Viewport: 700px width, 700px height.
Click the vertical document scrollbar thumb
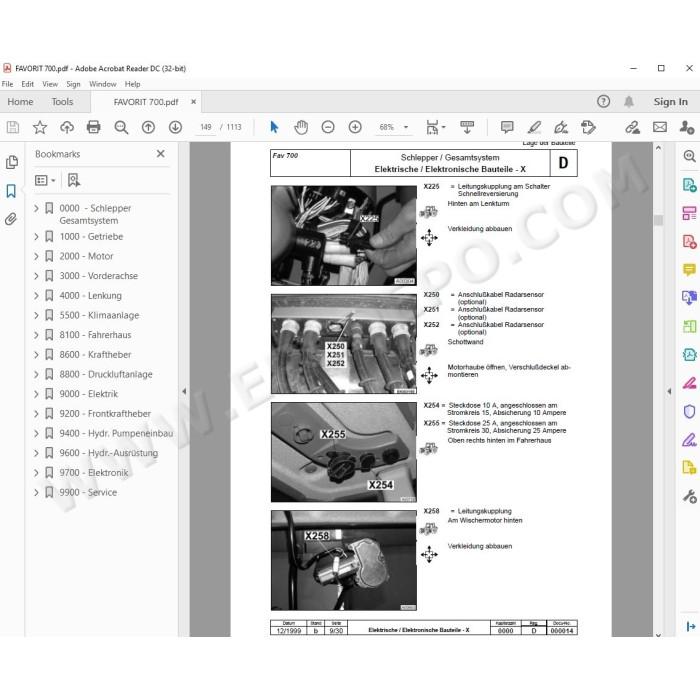(x=658, y=220)
